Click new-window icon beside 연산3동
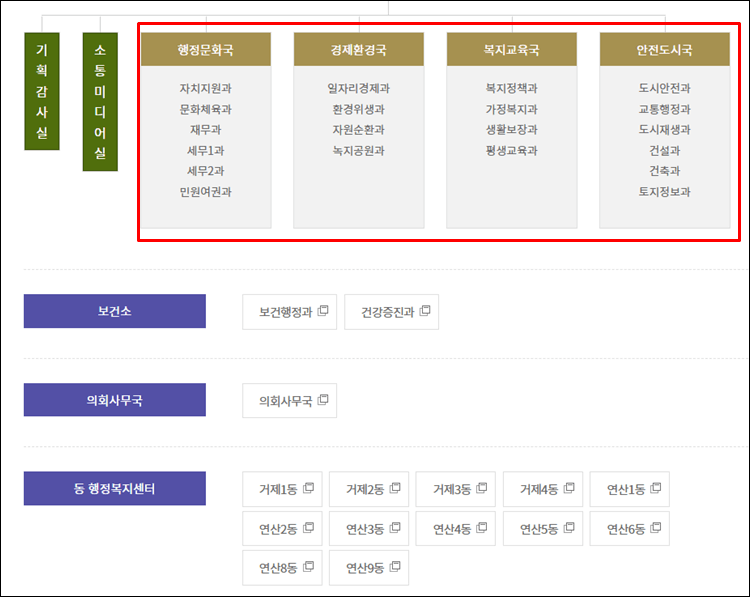The image size is (750, 597). (x=396, y=528)
